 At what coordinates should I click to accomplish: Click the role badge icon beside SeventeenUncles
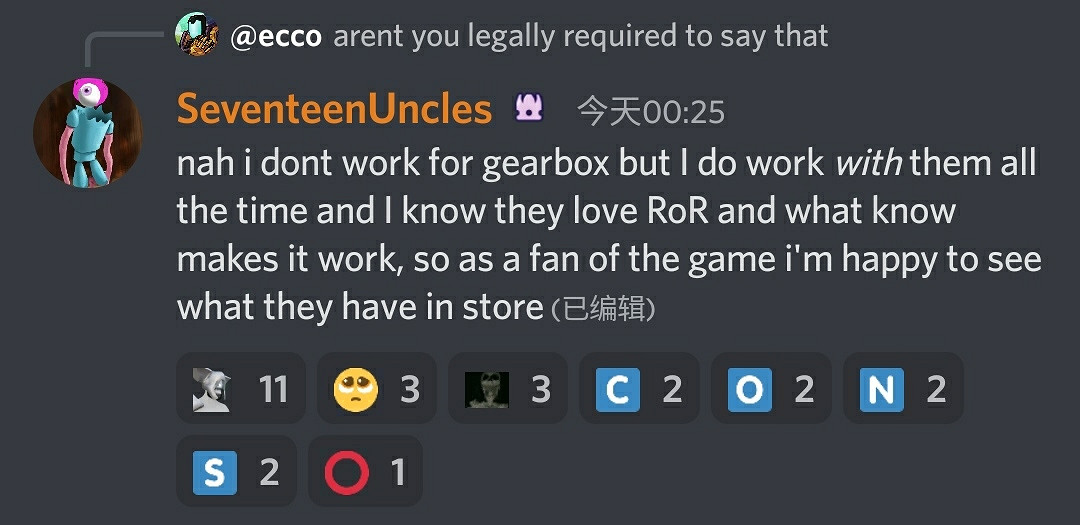click(x=529, y=109)
